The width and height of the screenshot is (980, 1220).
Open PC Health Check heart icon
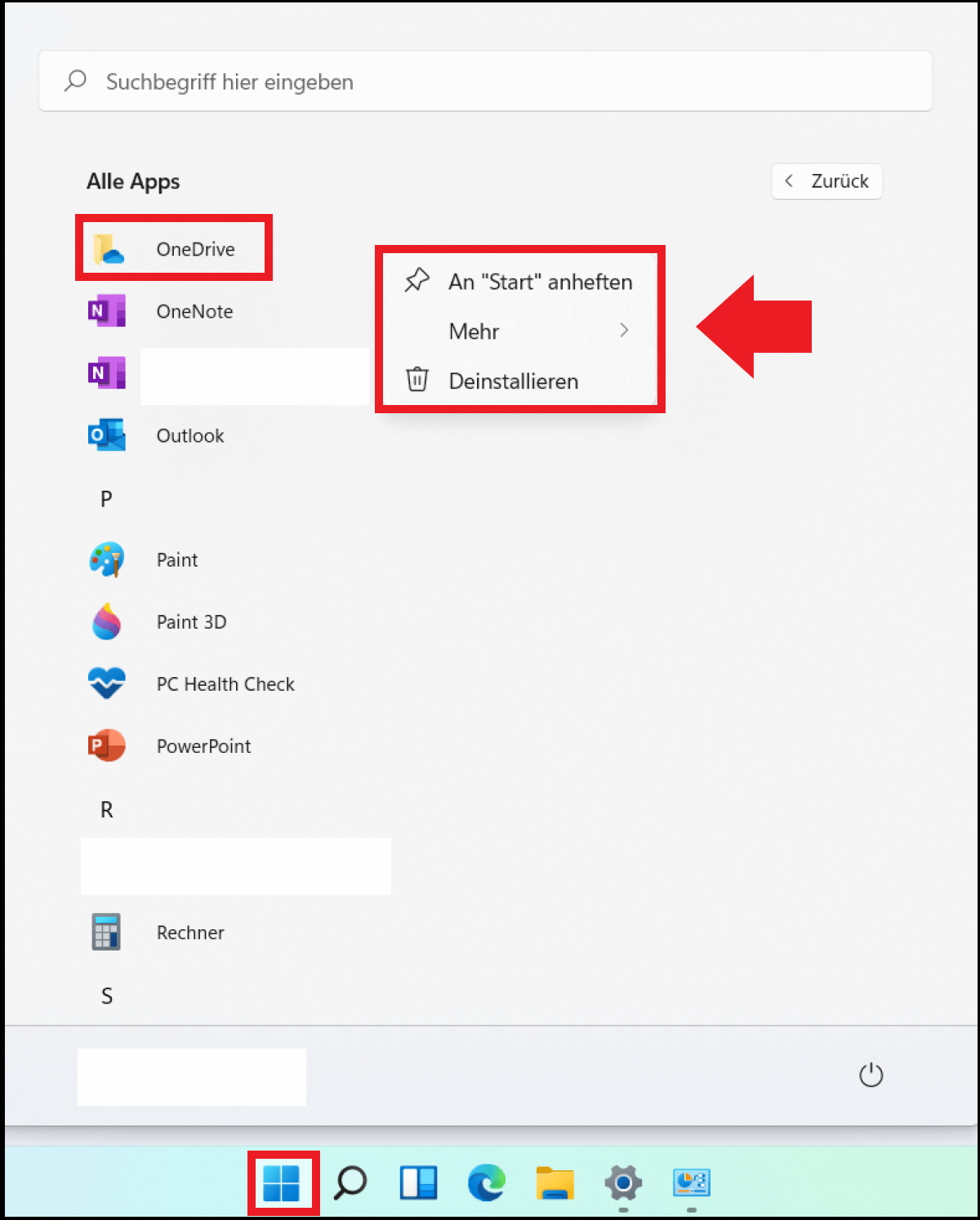107,683
